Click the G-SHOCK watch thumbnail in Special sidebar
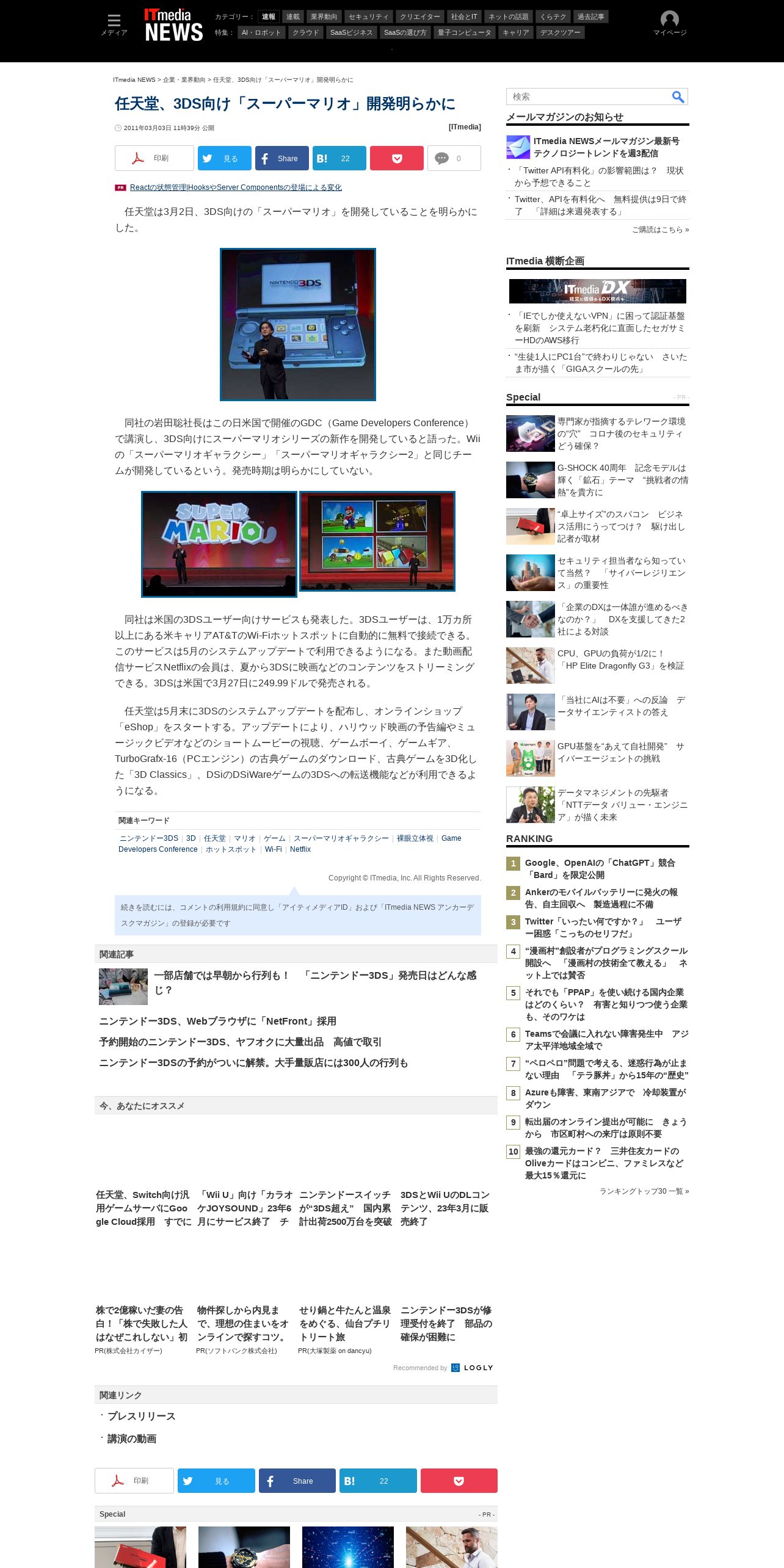This screenshot has width=784, height=1568. 531,480
